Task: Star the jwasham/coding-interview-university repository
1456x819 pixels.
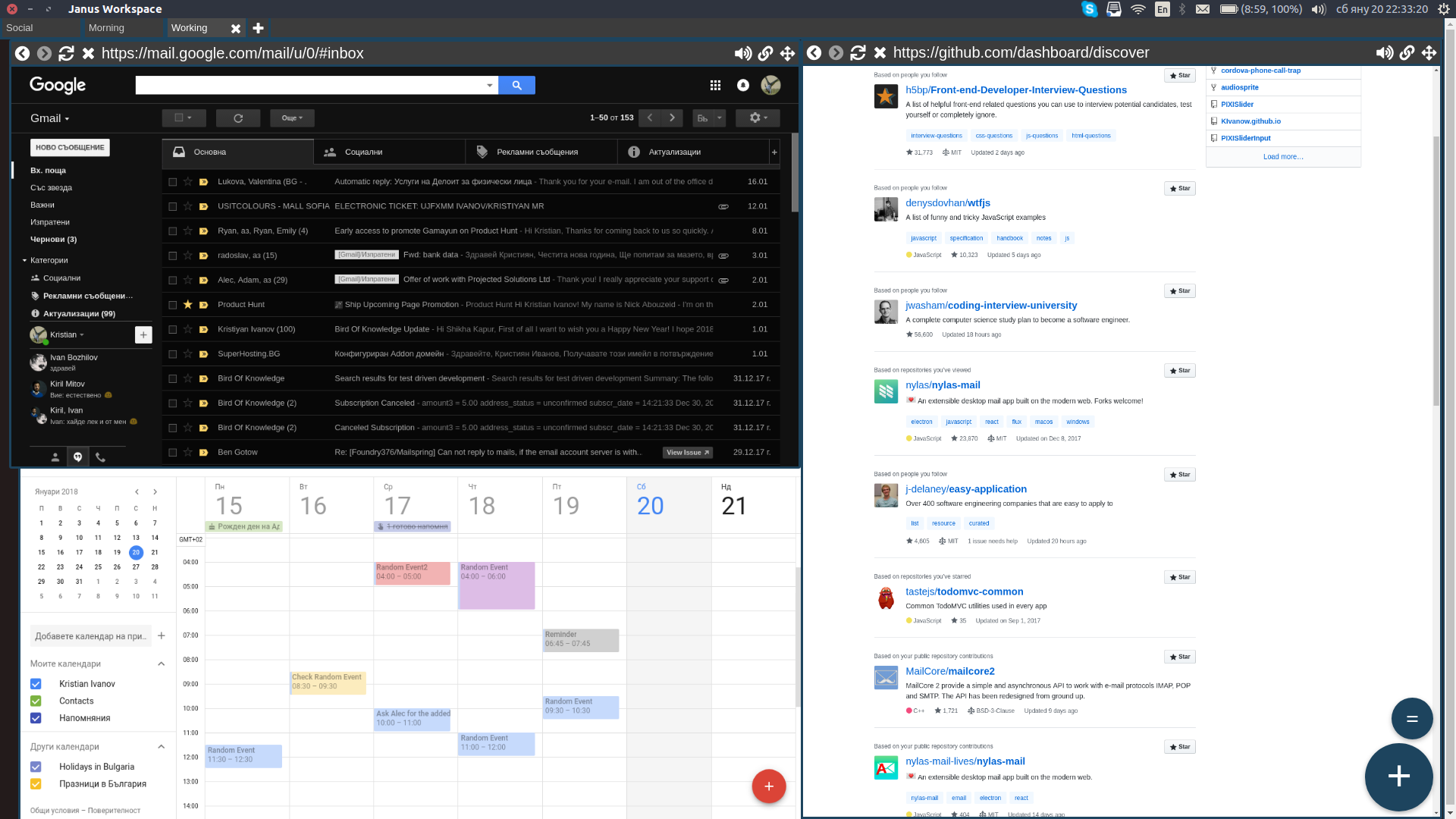Action: (x=1179, y=290)
